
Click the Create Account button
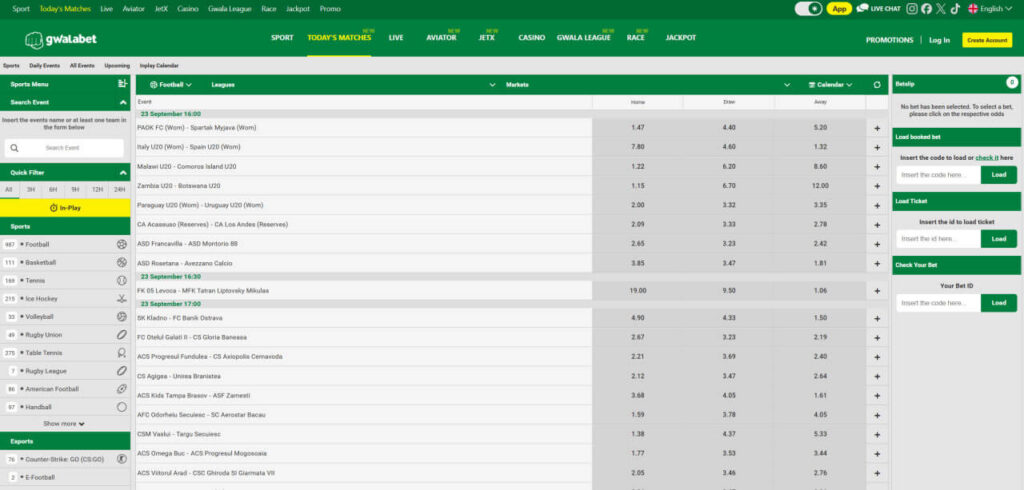click(987, 40)
